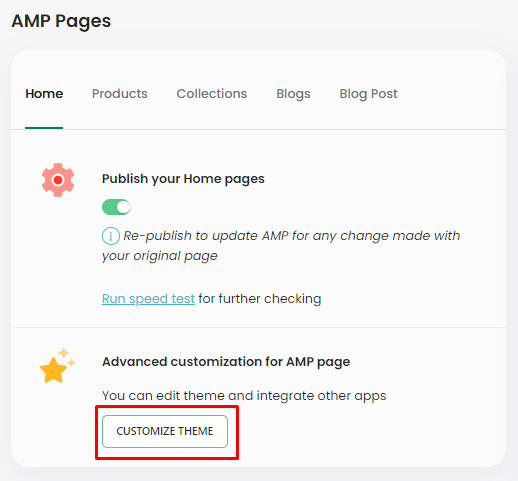Click the blue info circle icon
The image size is (518, 481).
pos(111,236)
